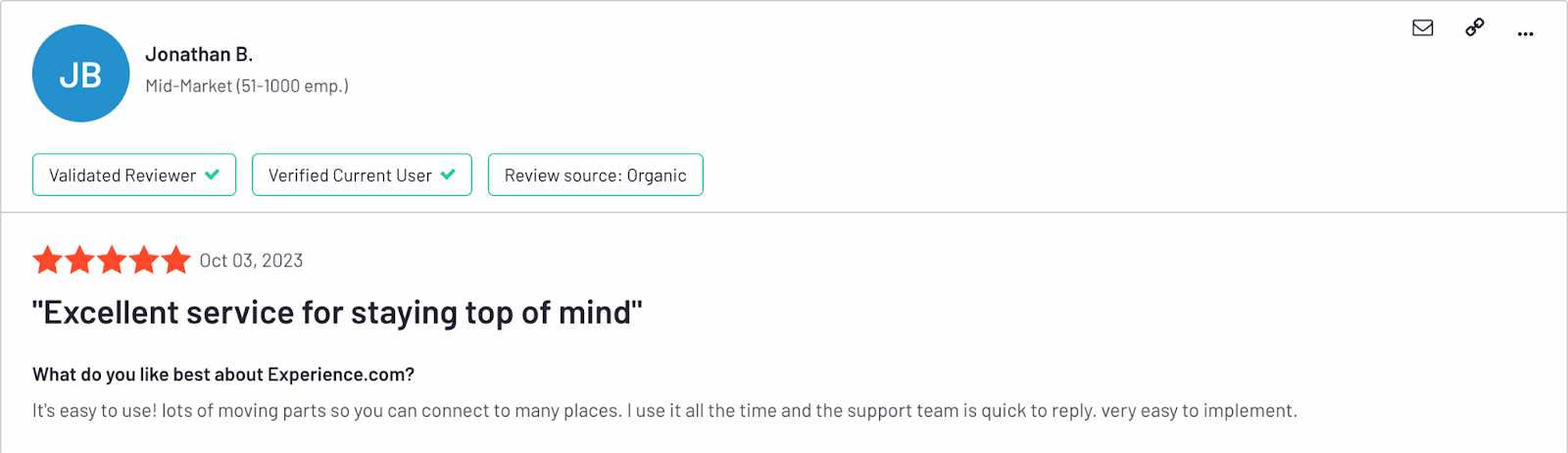Click "What do you like best about Experience.com?" heading

tap(223, 375)
